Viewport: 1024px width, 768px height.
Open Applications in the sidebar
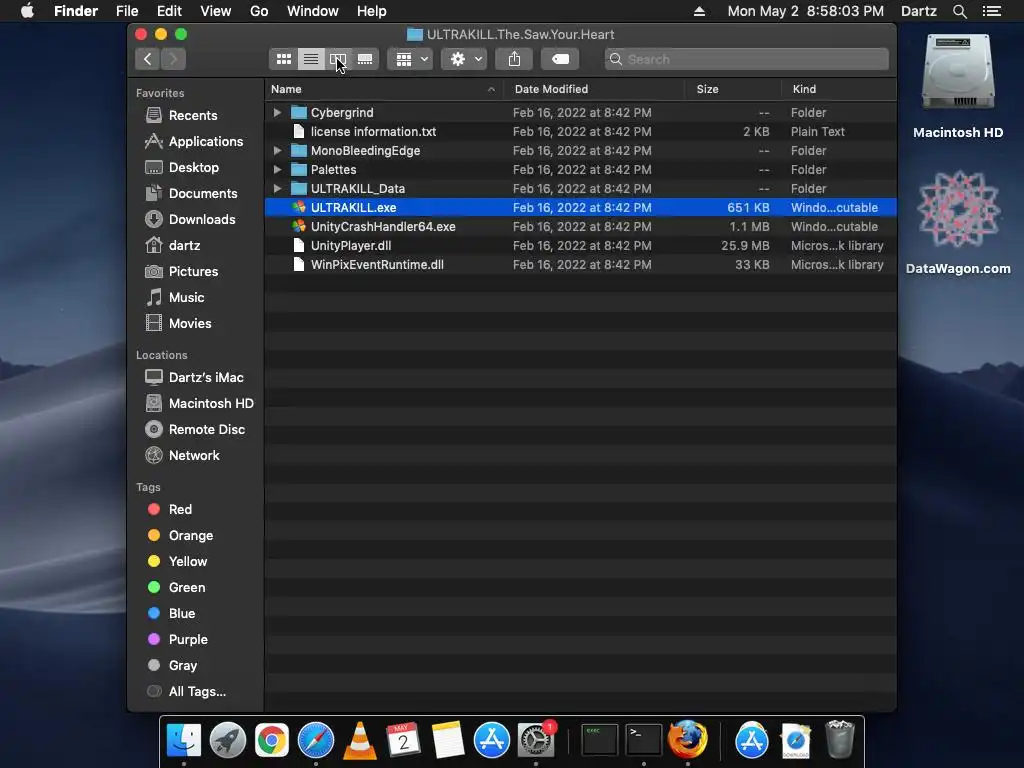point(206,142)
